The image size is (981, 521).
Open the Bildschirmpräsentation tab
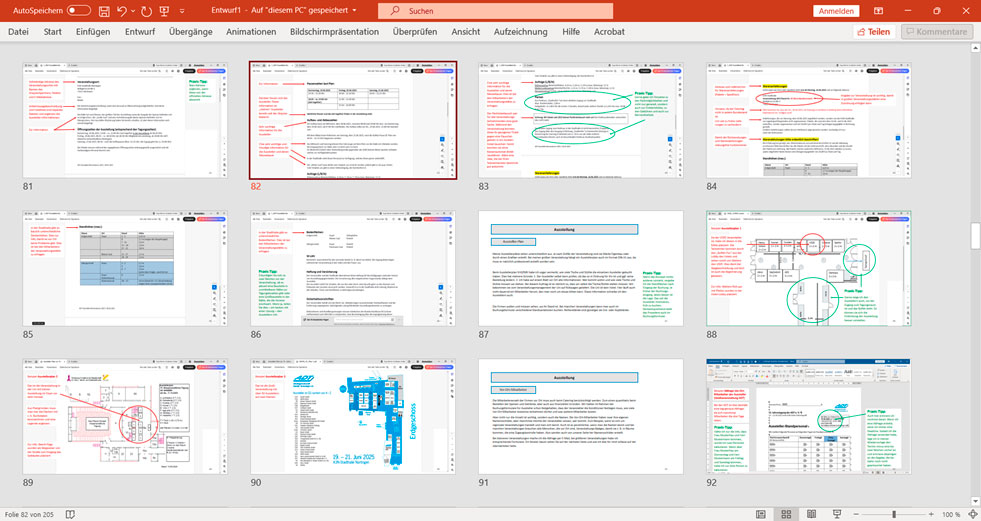(x=334, y=31)
